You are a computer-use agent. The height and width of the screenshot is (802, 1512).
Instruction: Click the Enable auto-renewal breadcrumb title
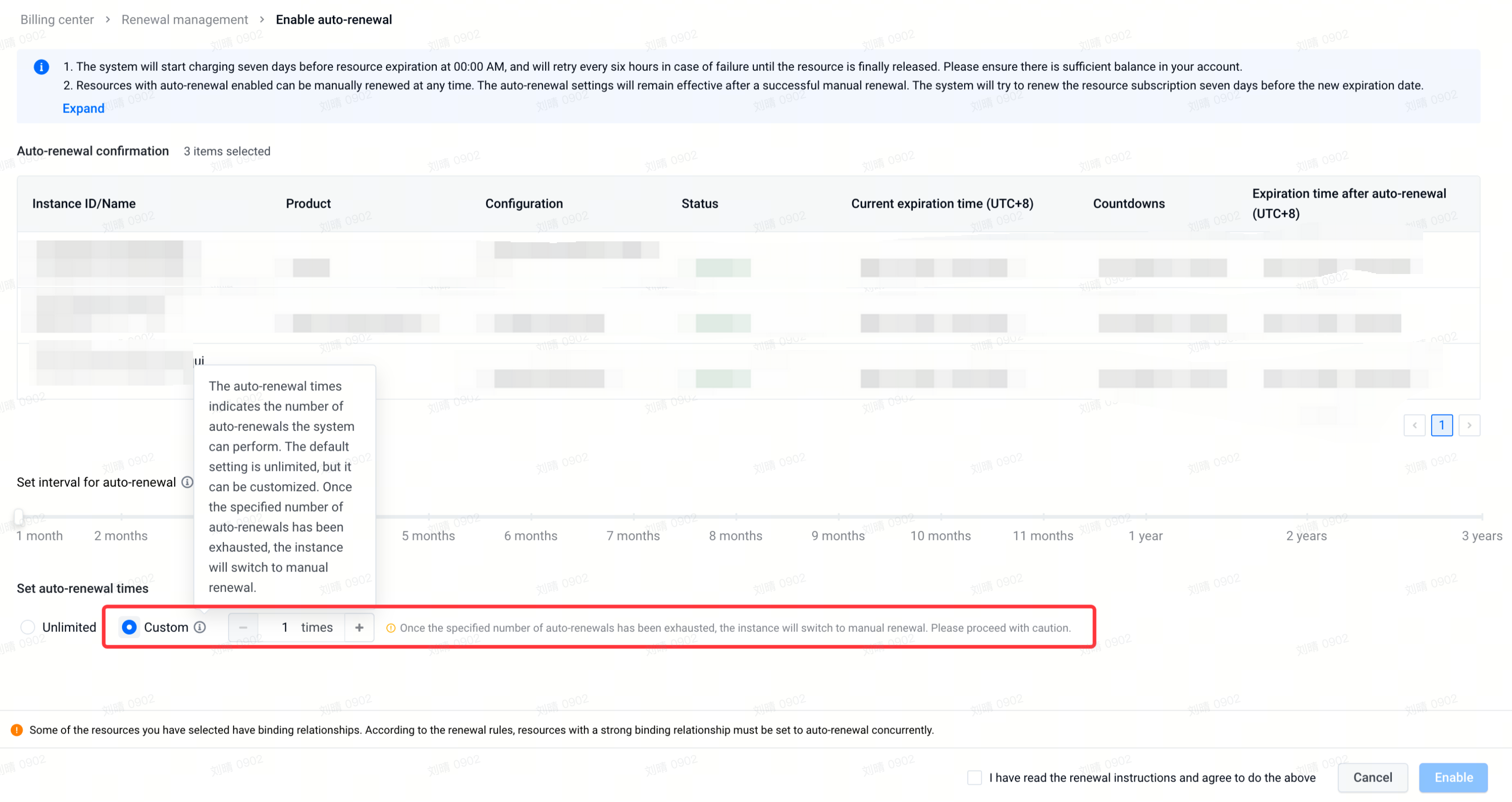[334, 20]
